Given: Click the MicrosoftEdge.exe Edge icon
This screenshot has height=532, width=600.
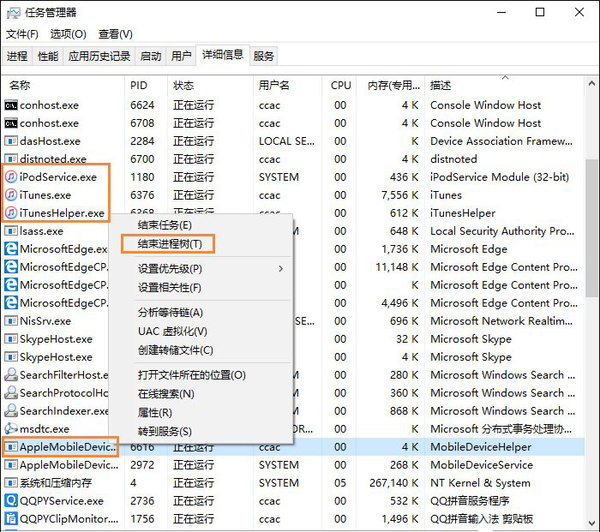Looking at the screenshot, I should [11, 249].
